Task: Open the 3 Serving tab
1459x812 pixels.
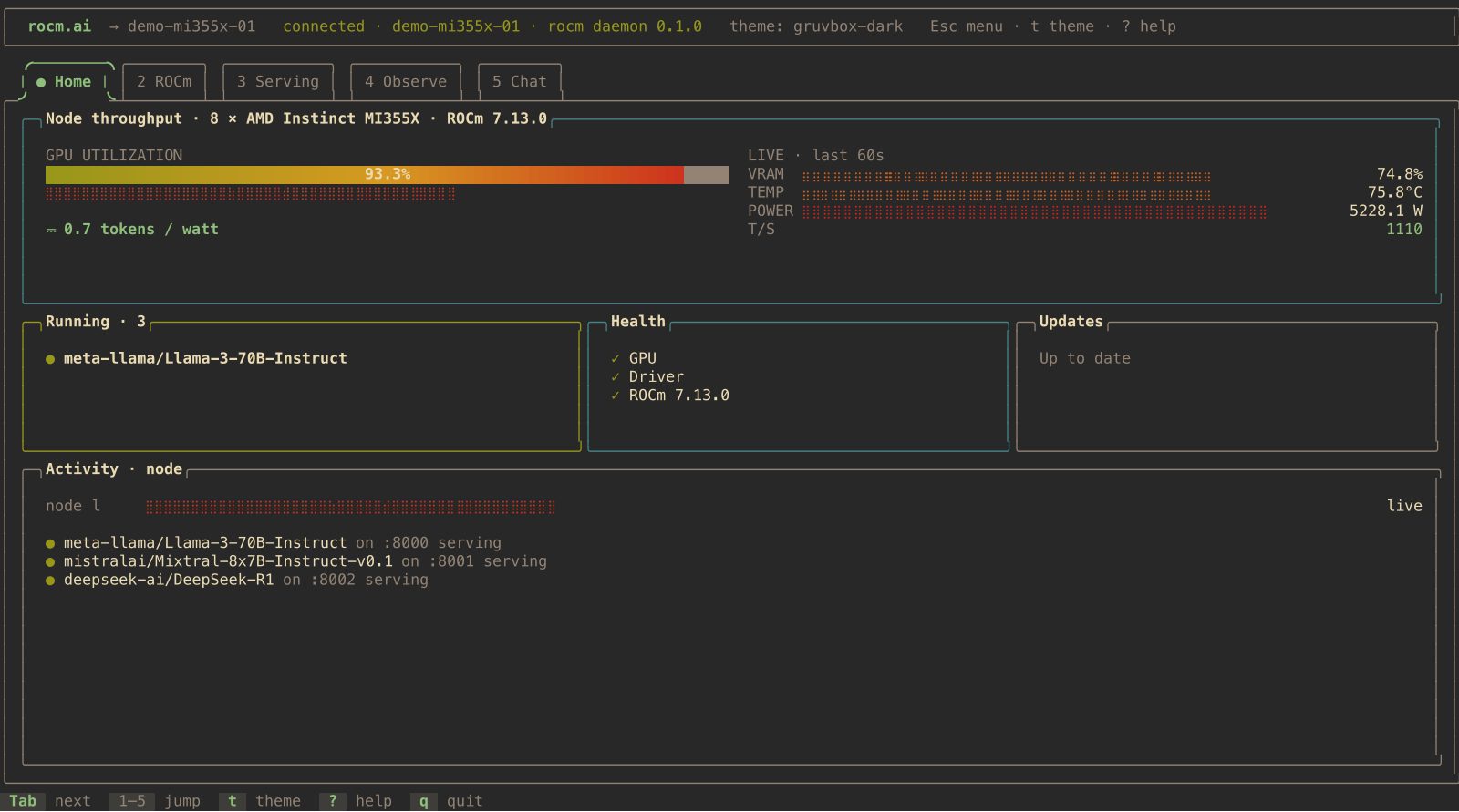Action: [x=278, y=82]
